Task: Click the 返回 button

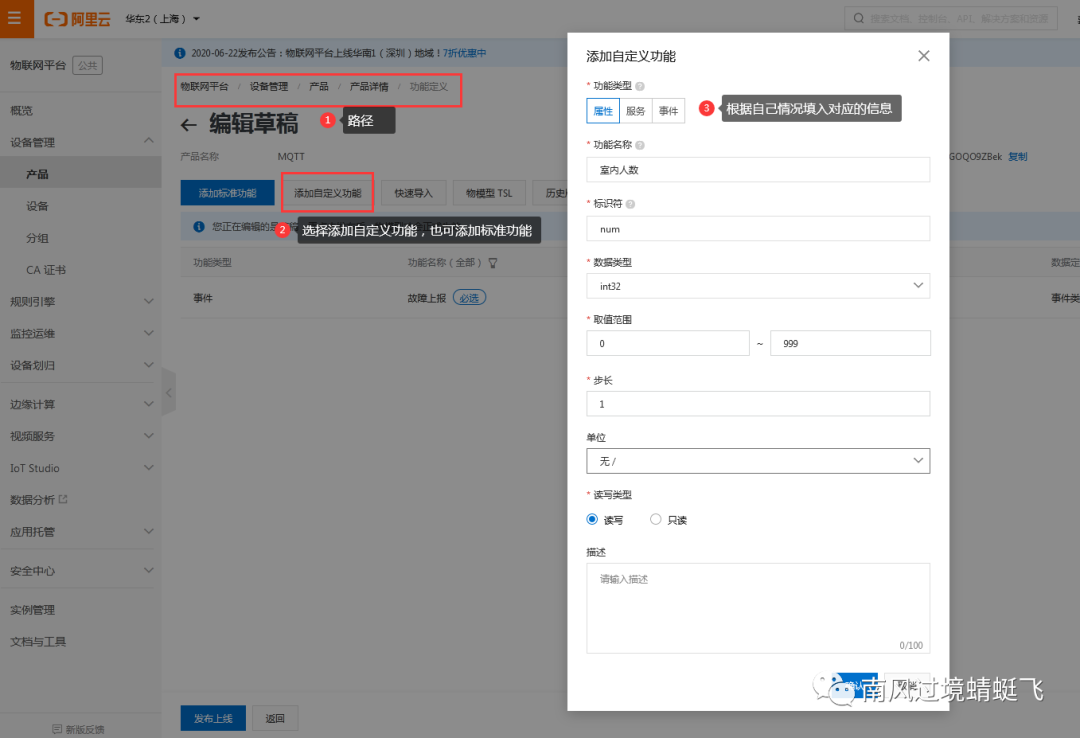Action: click(275, 718)
